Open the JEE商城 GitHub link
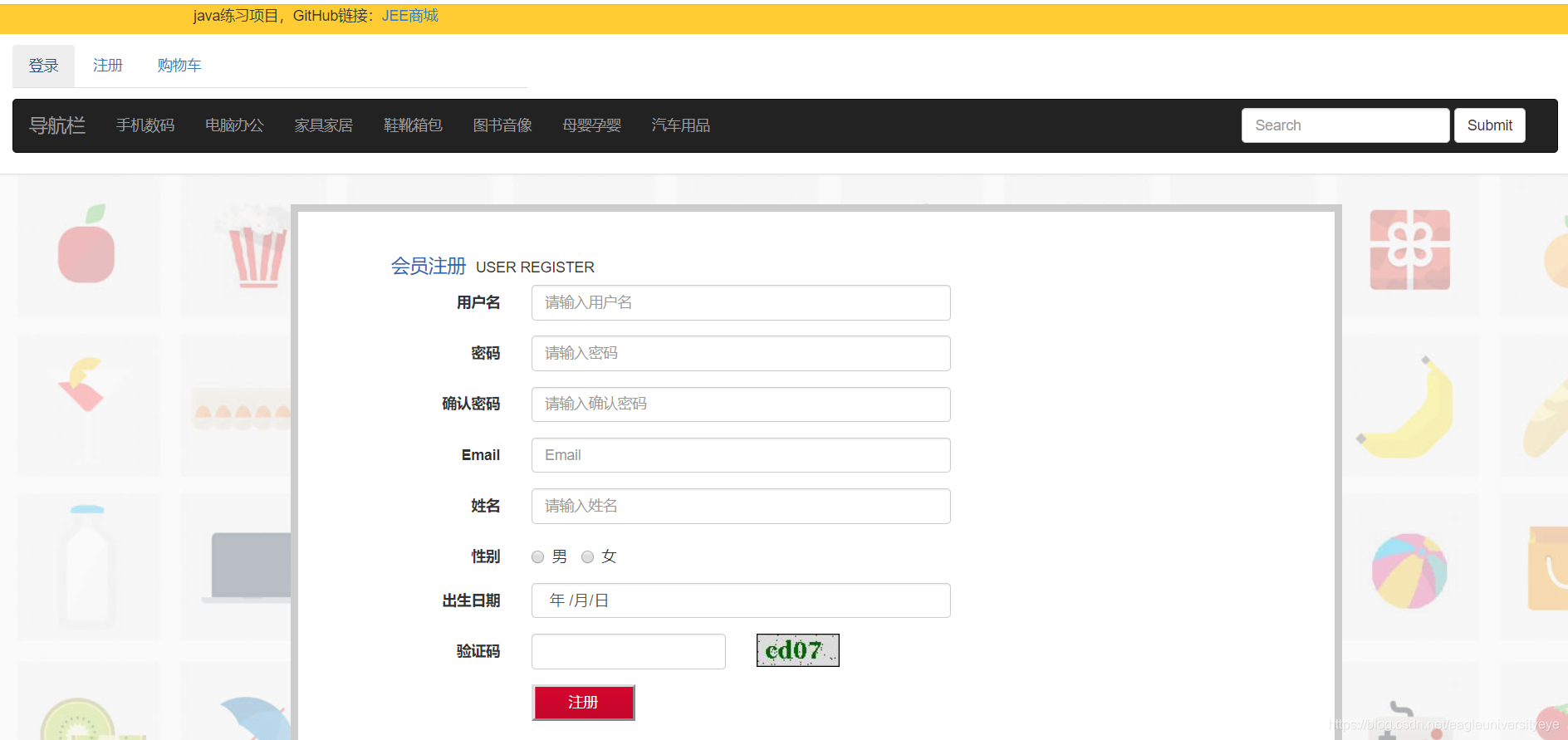Viewport: 1568px width, 740px height. coord(409,16)
